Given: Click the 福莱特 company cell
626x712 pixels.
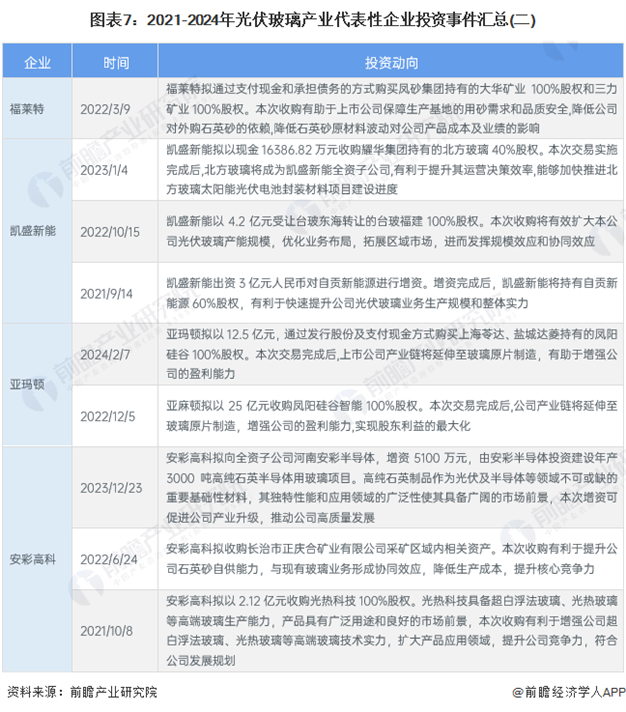Looking at the screenshot, I should pos(37,109).
